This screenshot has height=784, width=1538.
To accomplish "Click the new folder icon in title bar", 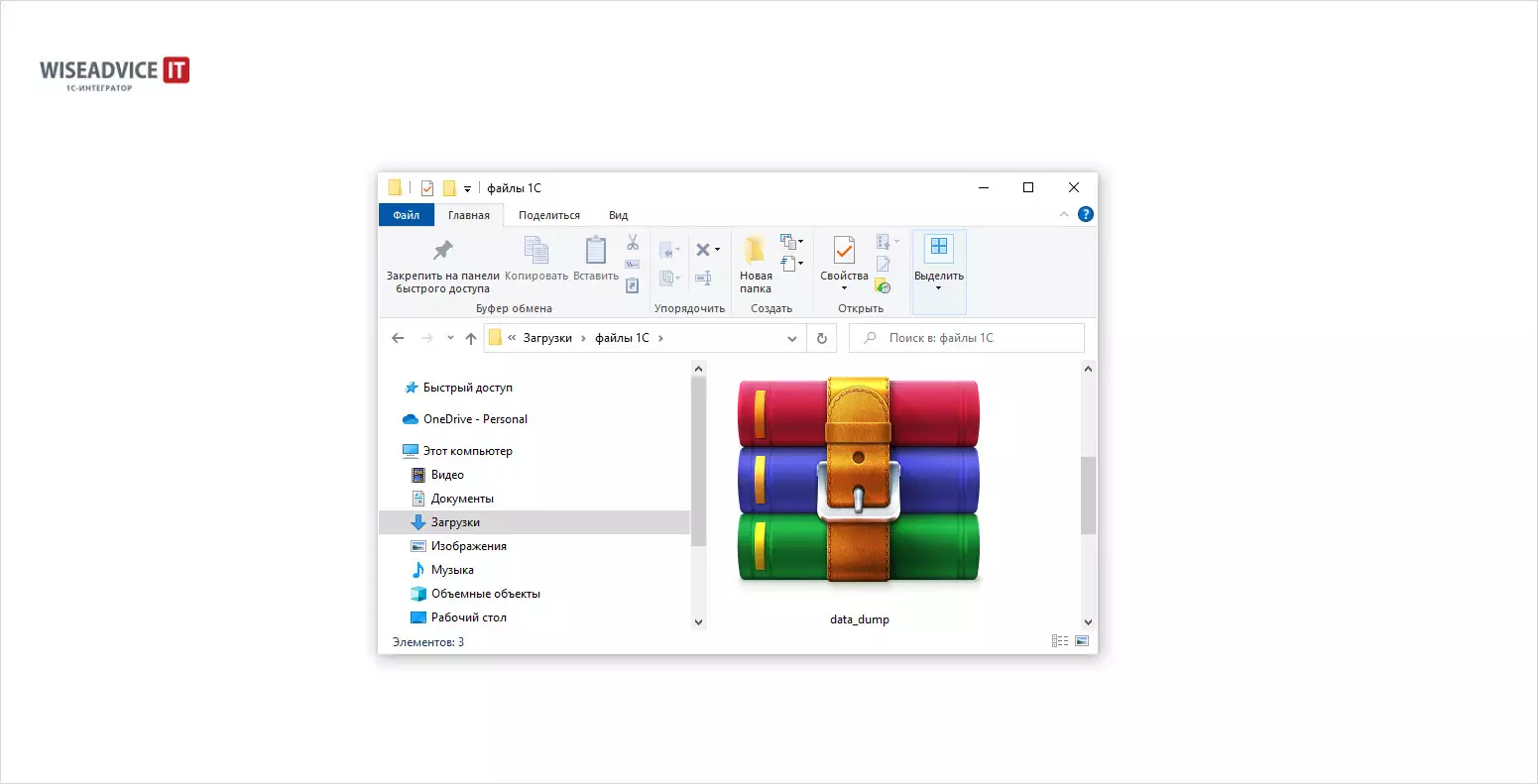I will pos(449,188).
